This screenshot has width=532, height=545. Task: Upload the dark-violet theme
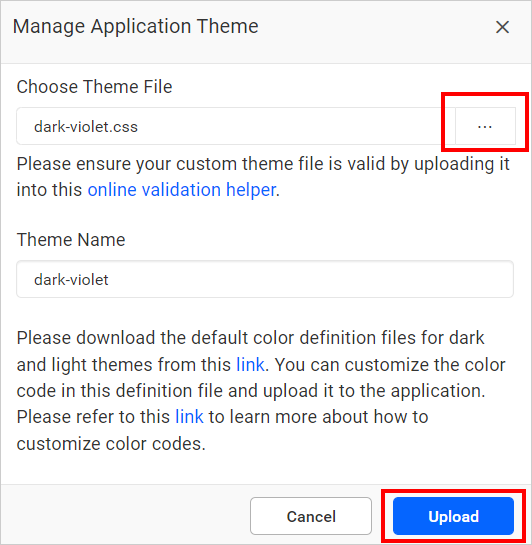tap(453, 516)
